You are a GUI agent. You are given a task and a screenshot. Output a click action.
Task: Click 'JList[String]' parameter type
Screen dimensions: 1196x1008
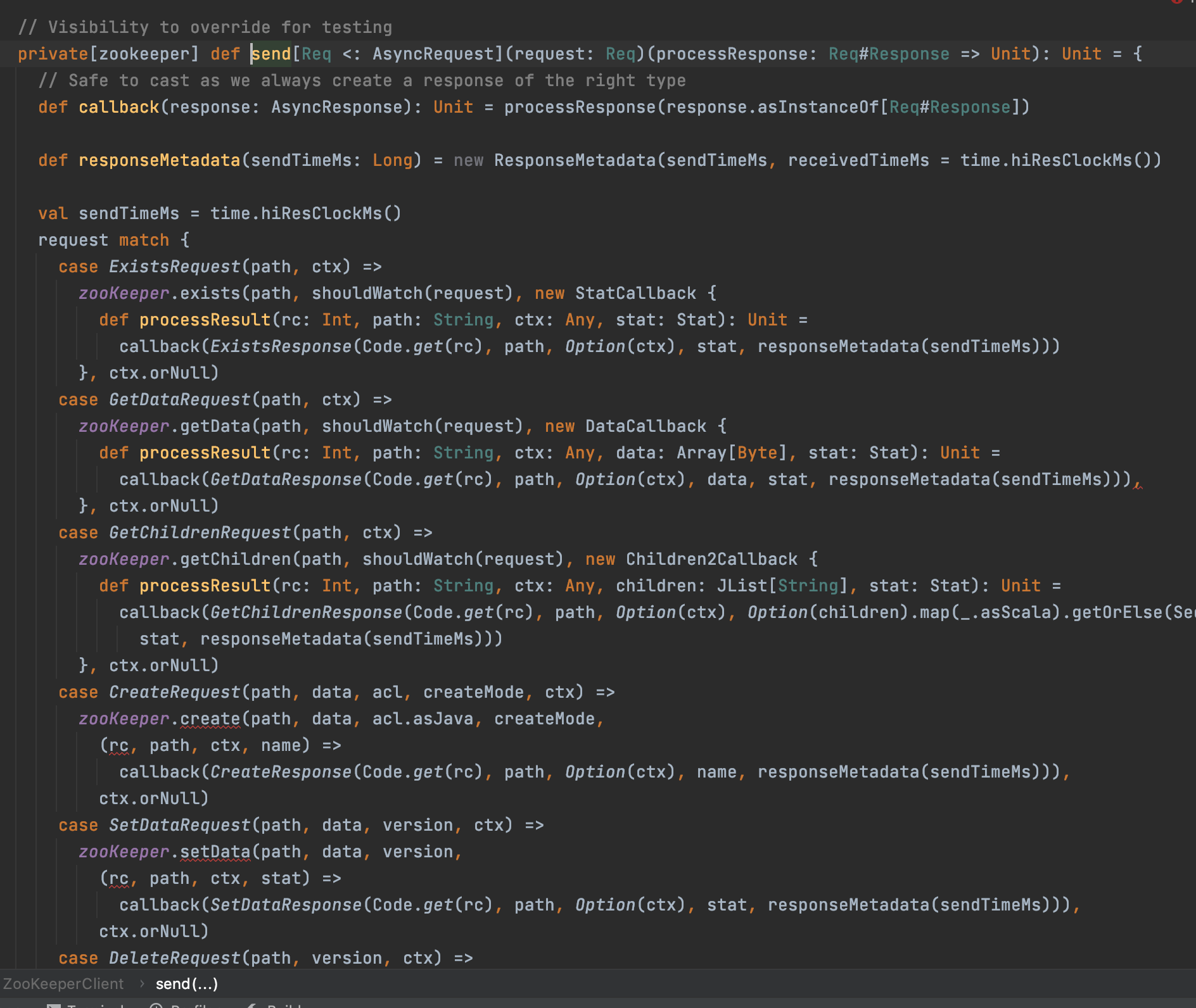click(783, 586)
